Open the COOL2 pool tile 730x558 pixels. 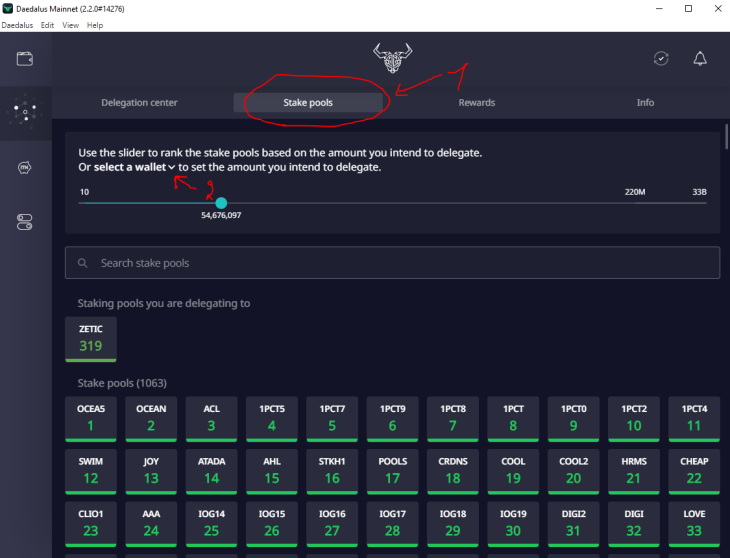[574, 471]
